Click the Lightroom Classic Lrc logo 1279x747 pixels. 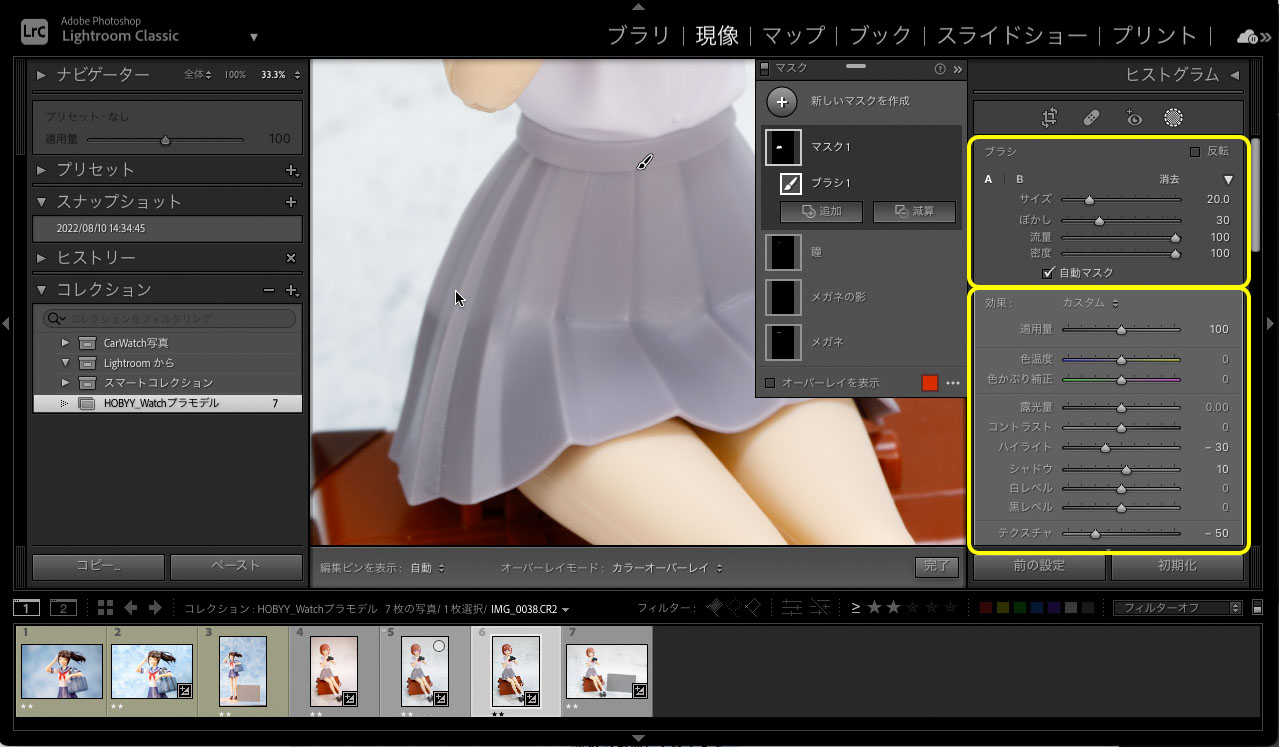click(x=35, y=33)
